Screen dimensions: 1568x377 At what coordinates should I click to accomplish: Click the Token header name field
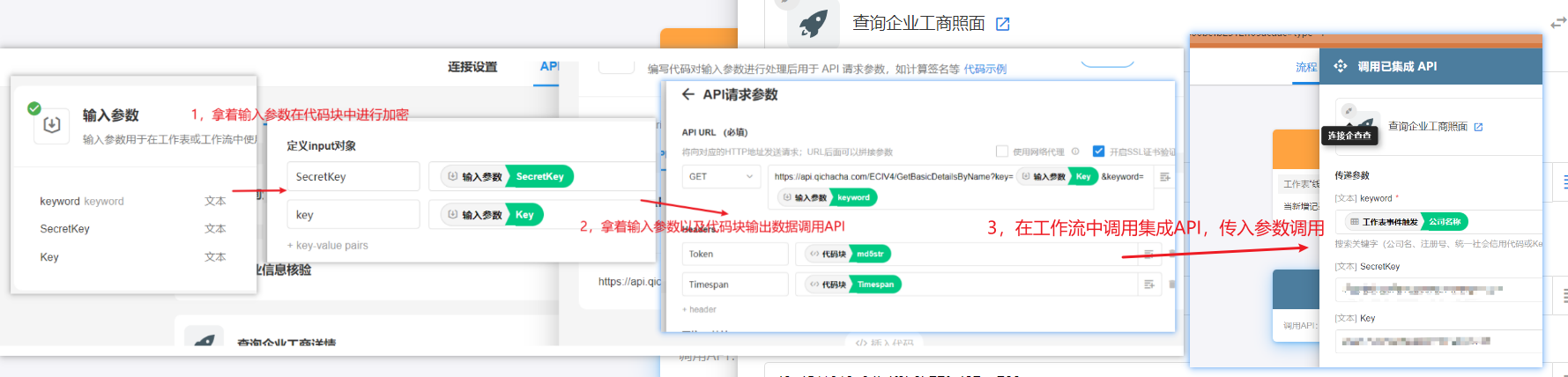[x=734, y=255]
